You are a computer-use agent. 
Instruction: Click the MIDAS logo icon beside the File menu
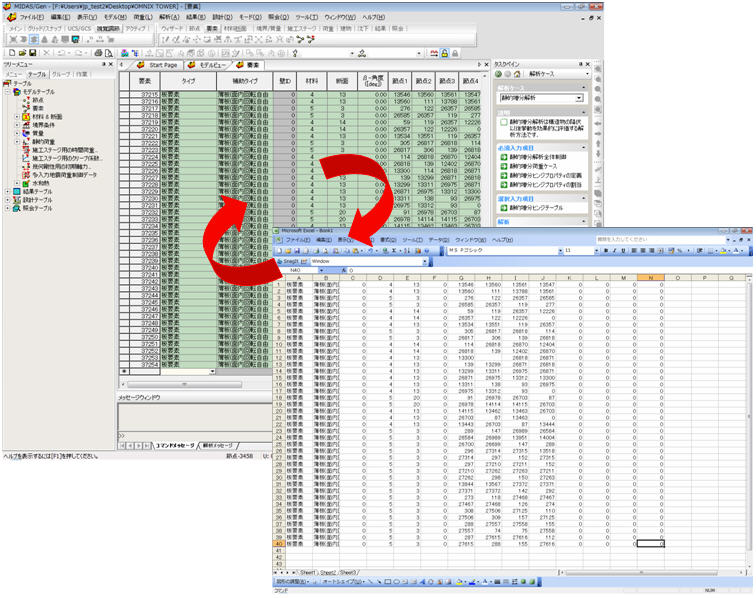[x=12, y=17]
